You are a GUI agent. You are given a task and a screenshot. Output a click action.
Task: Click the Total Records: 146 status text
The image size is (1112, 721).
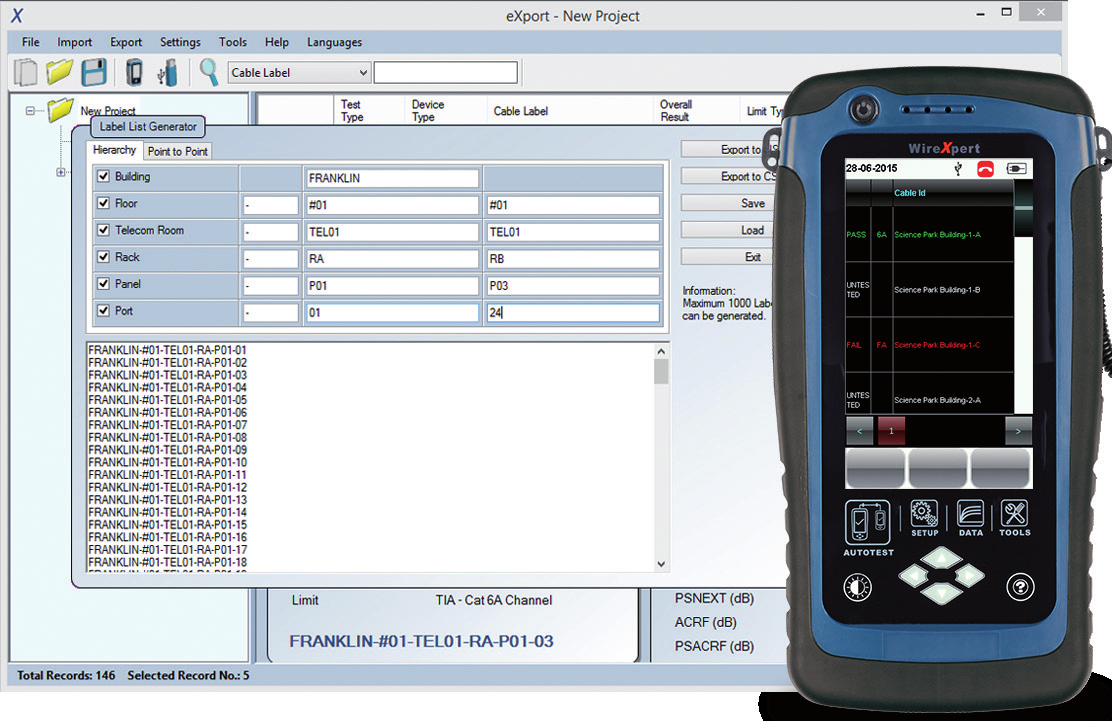pyautogui.click(x=66, y=676)
